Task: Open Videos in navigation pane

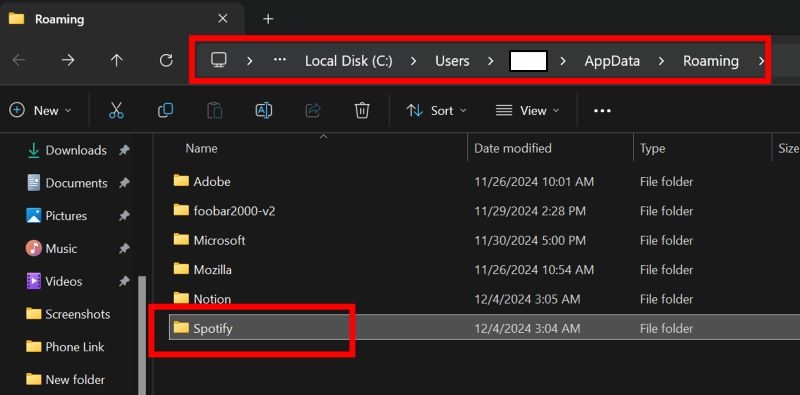Action: (64, 281)
